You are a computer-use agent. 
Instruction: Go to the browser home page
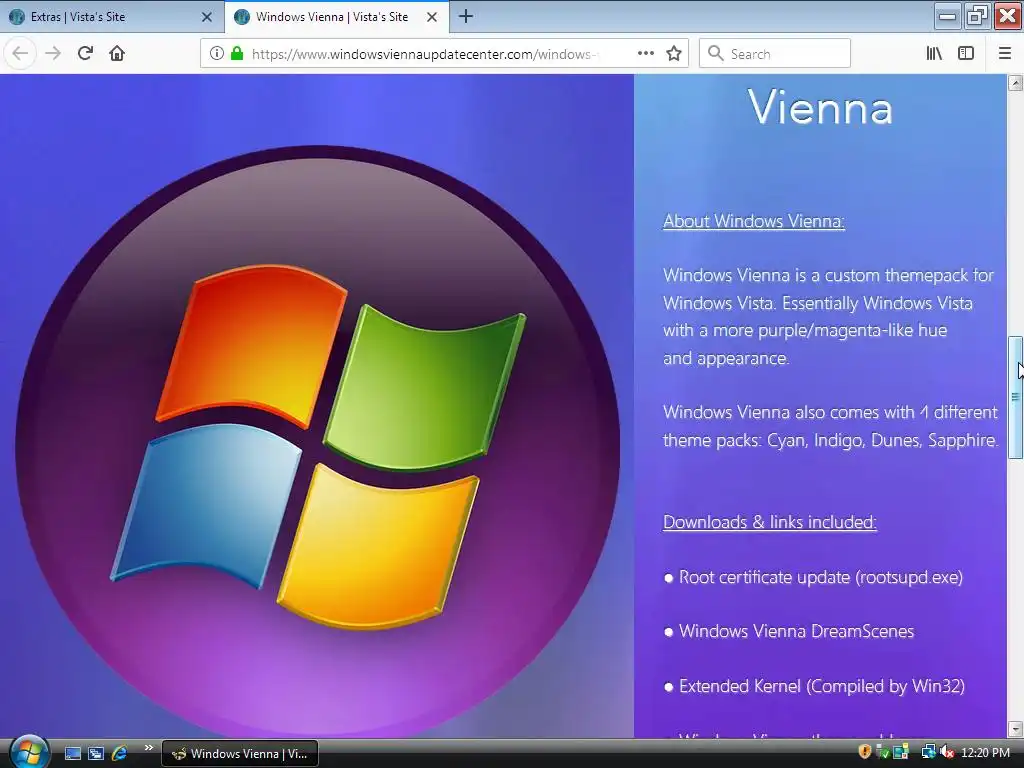pyautogui.click(x=117, y=54)
